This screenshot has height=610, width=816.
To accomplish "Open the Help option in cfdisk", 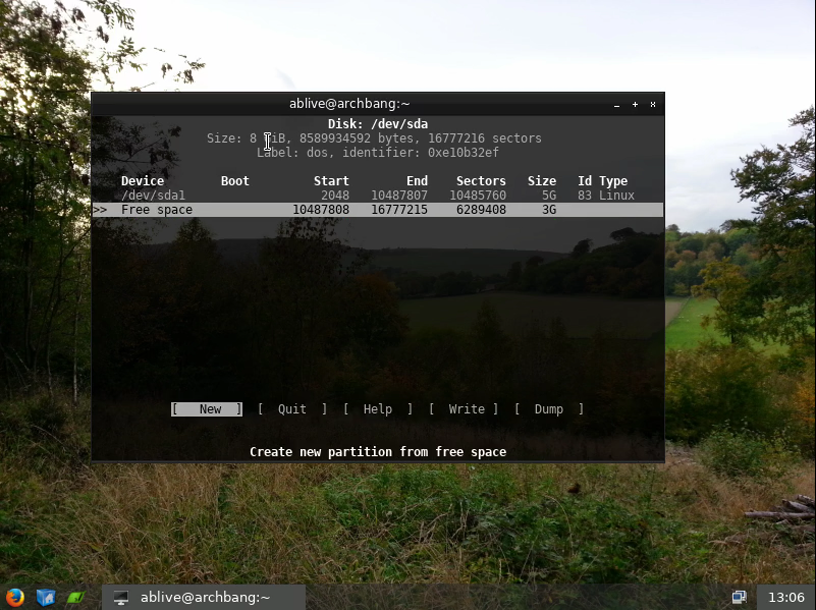I will [x=377, y=409].
